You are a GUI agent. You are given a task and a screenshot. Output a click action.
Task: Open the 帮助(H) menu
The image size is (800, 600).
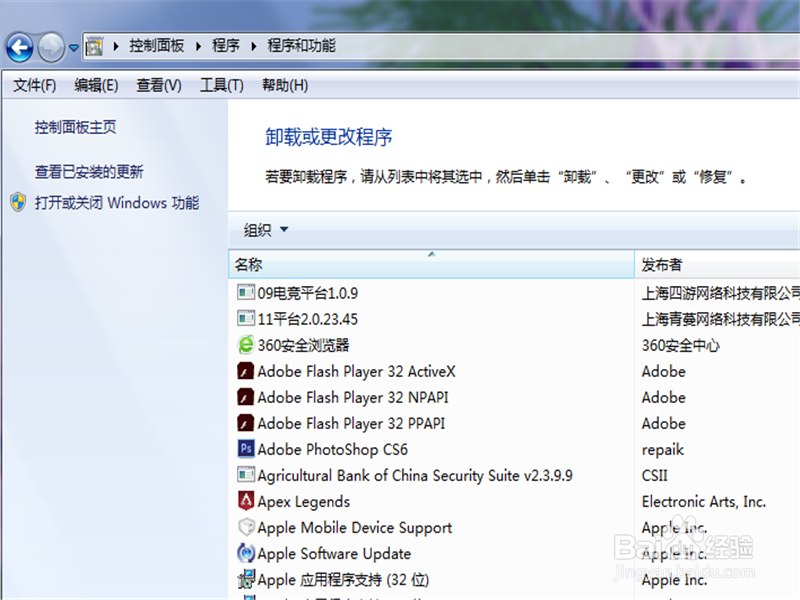(285, 85)
